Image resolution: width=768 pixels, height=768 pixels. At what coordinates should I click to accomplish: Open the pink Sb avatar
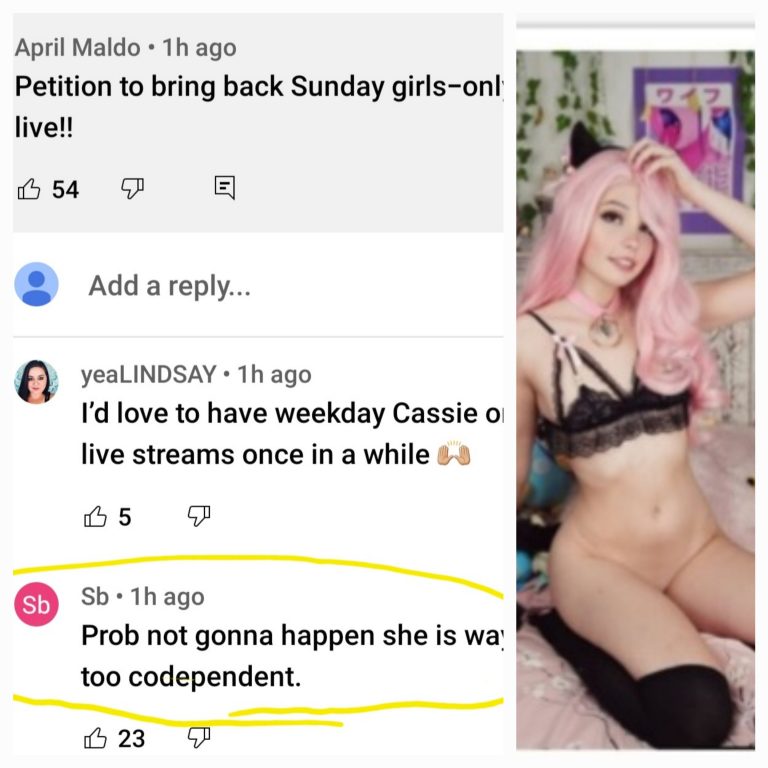pyautogui.click(x=36, y=604)
